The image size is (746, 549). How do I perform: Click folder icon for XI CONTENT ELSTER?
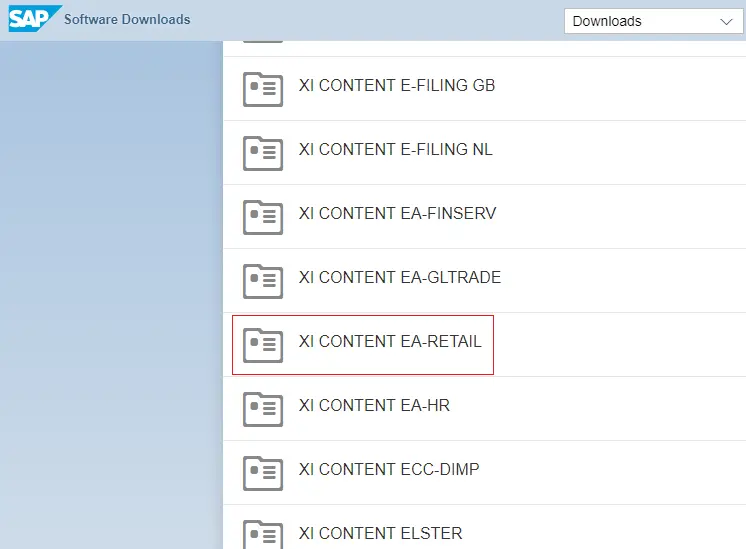click(263, 535)
